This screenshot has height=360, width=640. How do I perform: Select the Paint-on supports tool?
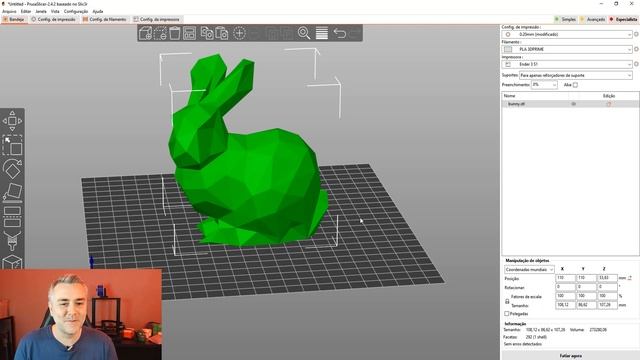pos(12,240)
